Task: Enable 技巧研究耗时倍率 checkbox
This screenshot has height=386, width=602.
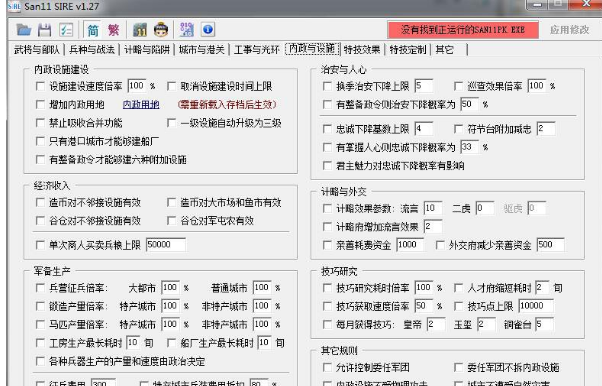Action: pos(327,288)
